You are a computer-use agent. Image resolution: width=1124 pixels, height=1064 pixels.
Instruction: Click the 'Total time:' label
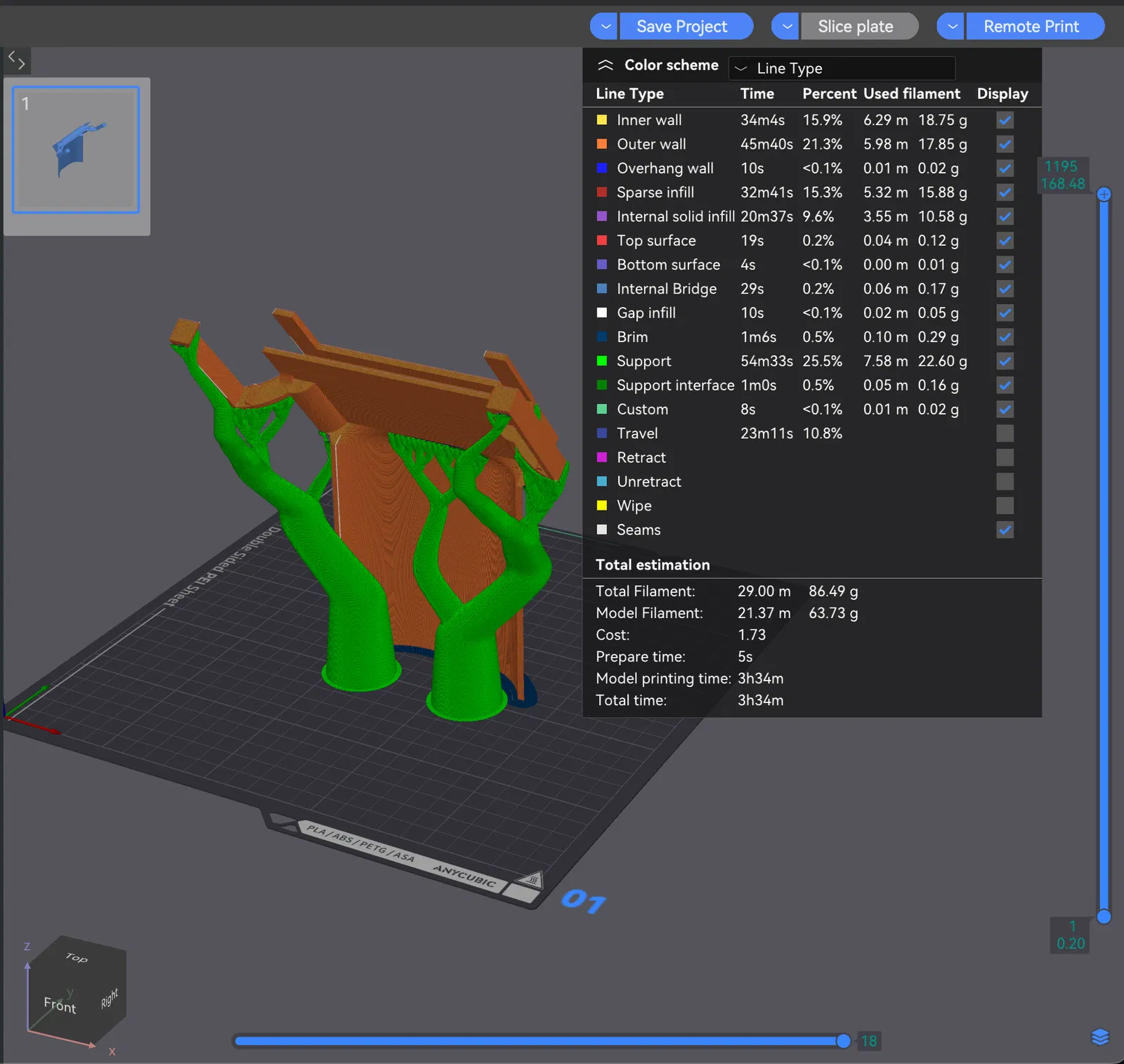631,700
